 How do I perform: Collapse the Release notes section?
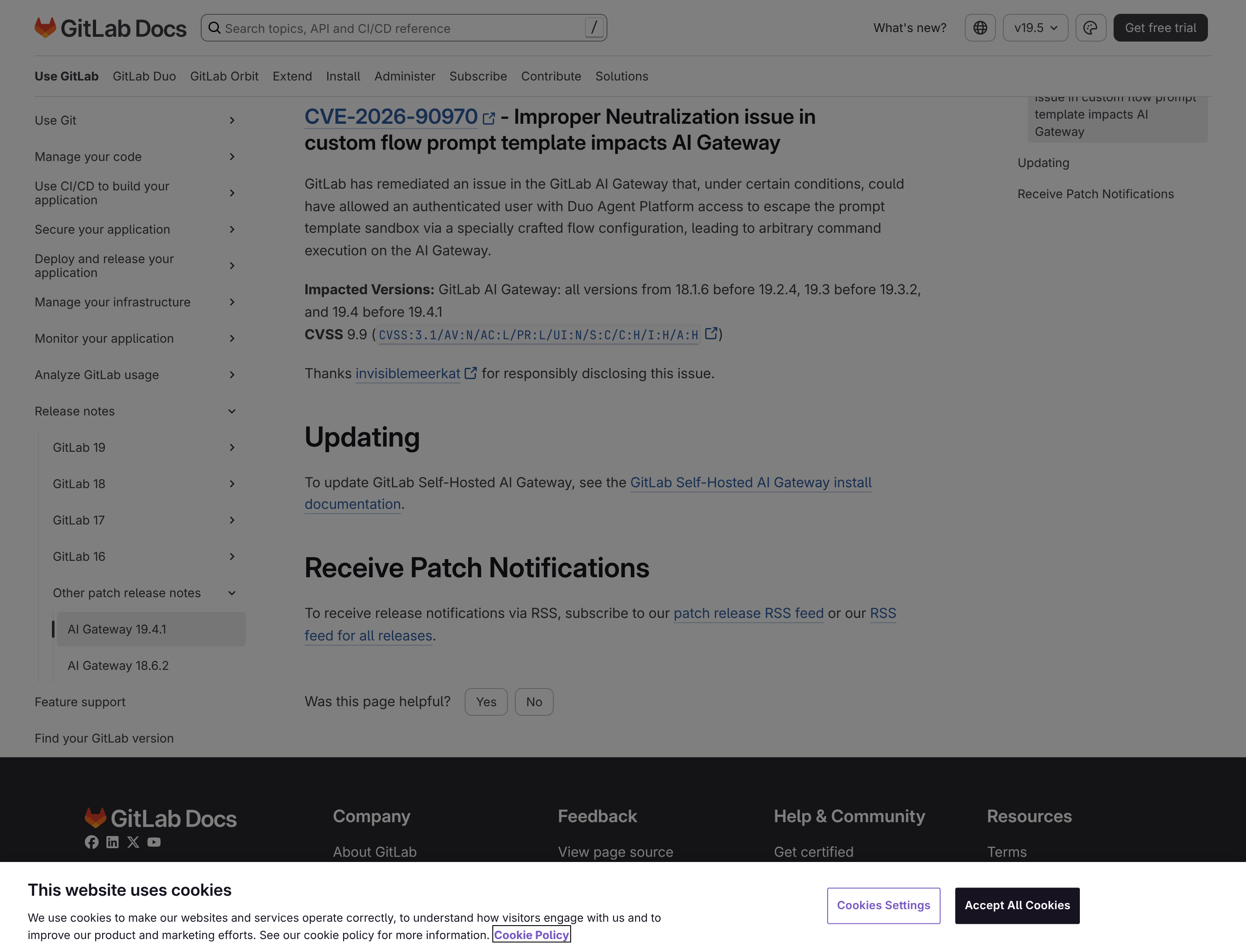click(x=232, y=412)
